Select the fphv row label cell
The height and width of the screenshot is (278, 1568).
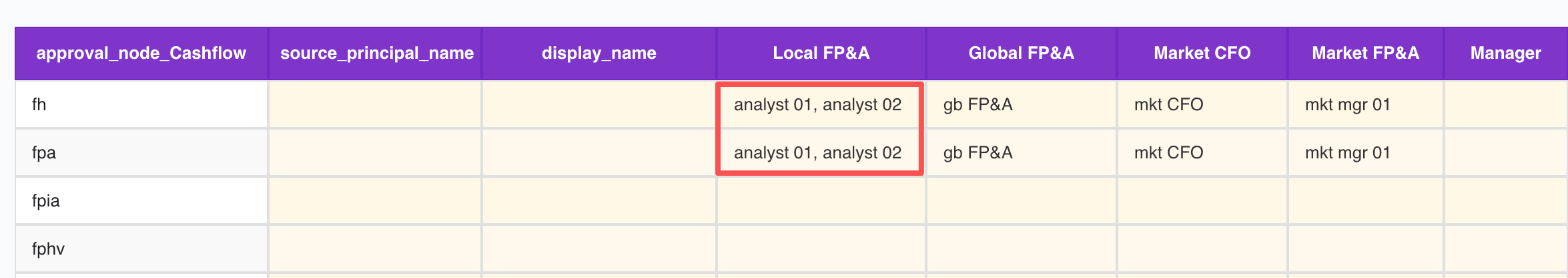tap(141, 249)
